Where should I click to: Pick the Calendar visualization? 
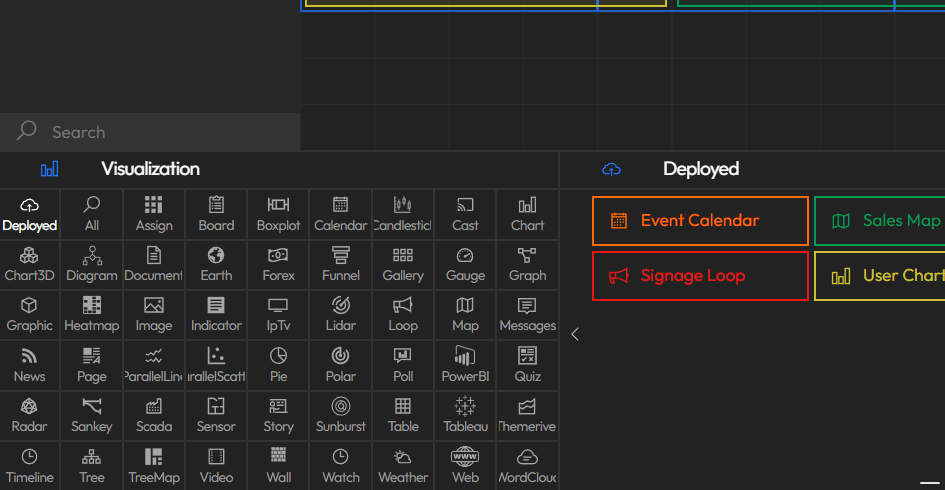[x=341, y=215]
